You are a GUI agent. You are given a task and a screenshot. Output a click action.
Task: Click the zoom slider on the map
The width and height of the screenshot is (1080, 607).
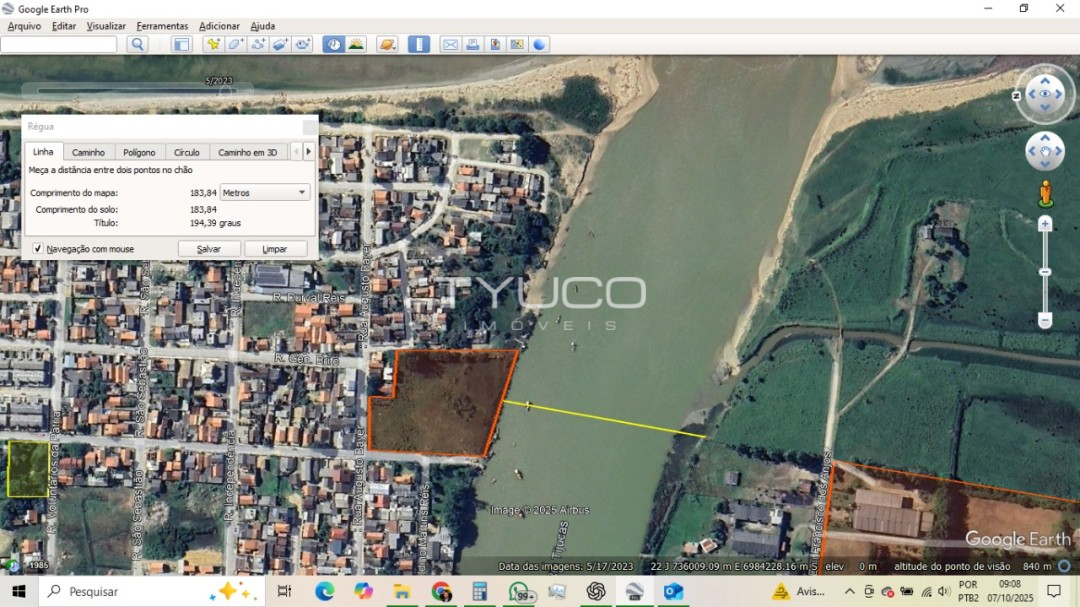coord(1045,272)
